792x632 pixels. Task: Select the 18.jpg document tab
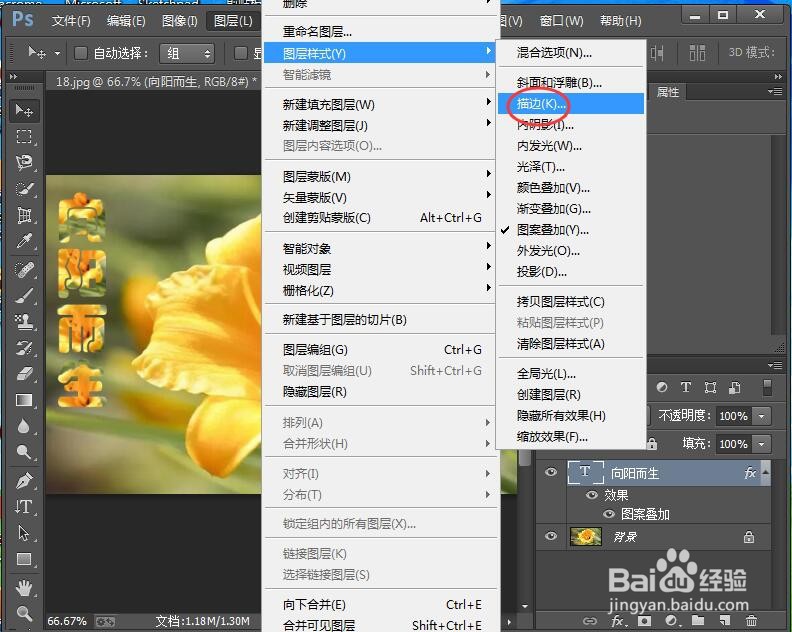[156, 81]
